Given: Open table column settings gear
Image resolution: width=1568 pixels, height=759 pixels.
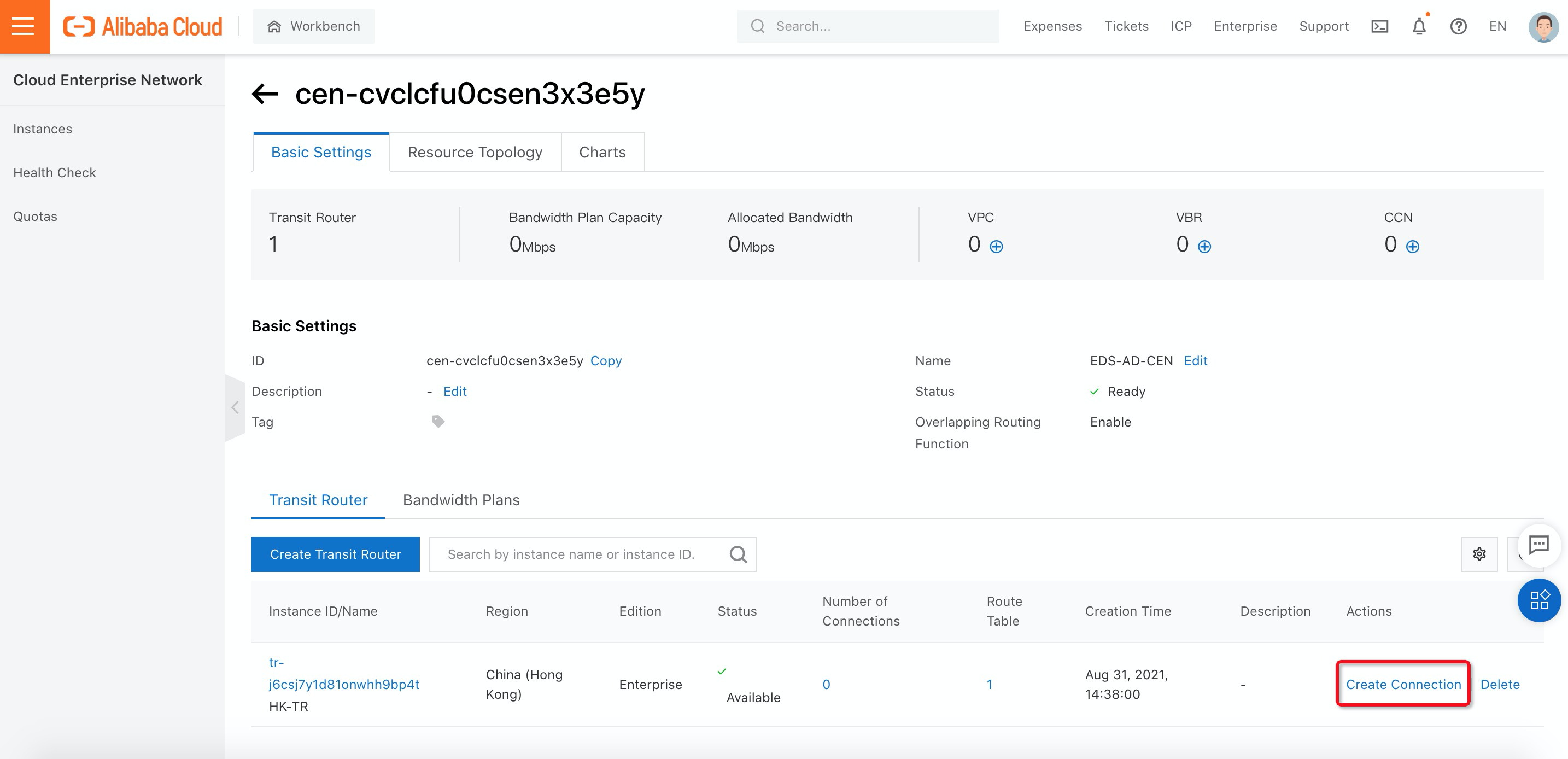Looking at the screenshot, I should (x=1479, y=554).
